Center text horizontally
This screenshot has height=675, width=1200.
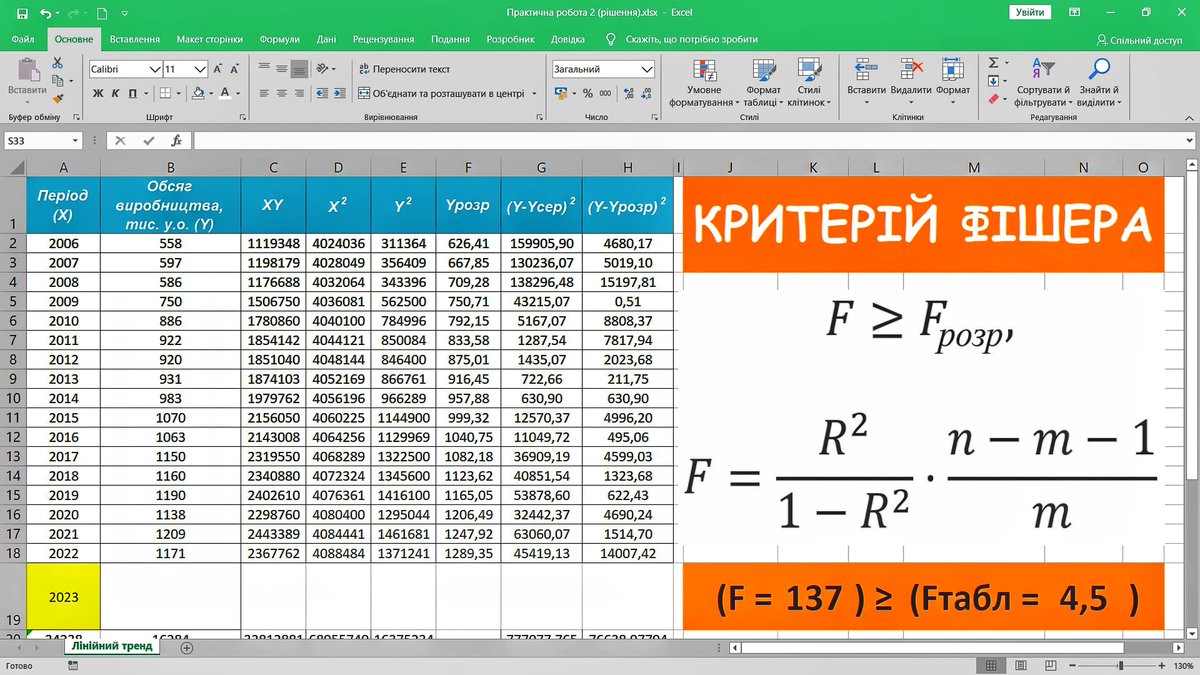[x=282, y=93]
